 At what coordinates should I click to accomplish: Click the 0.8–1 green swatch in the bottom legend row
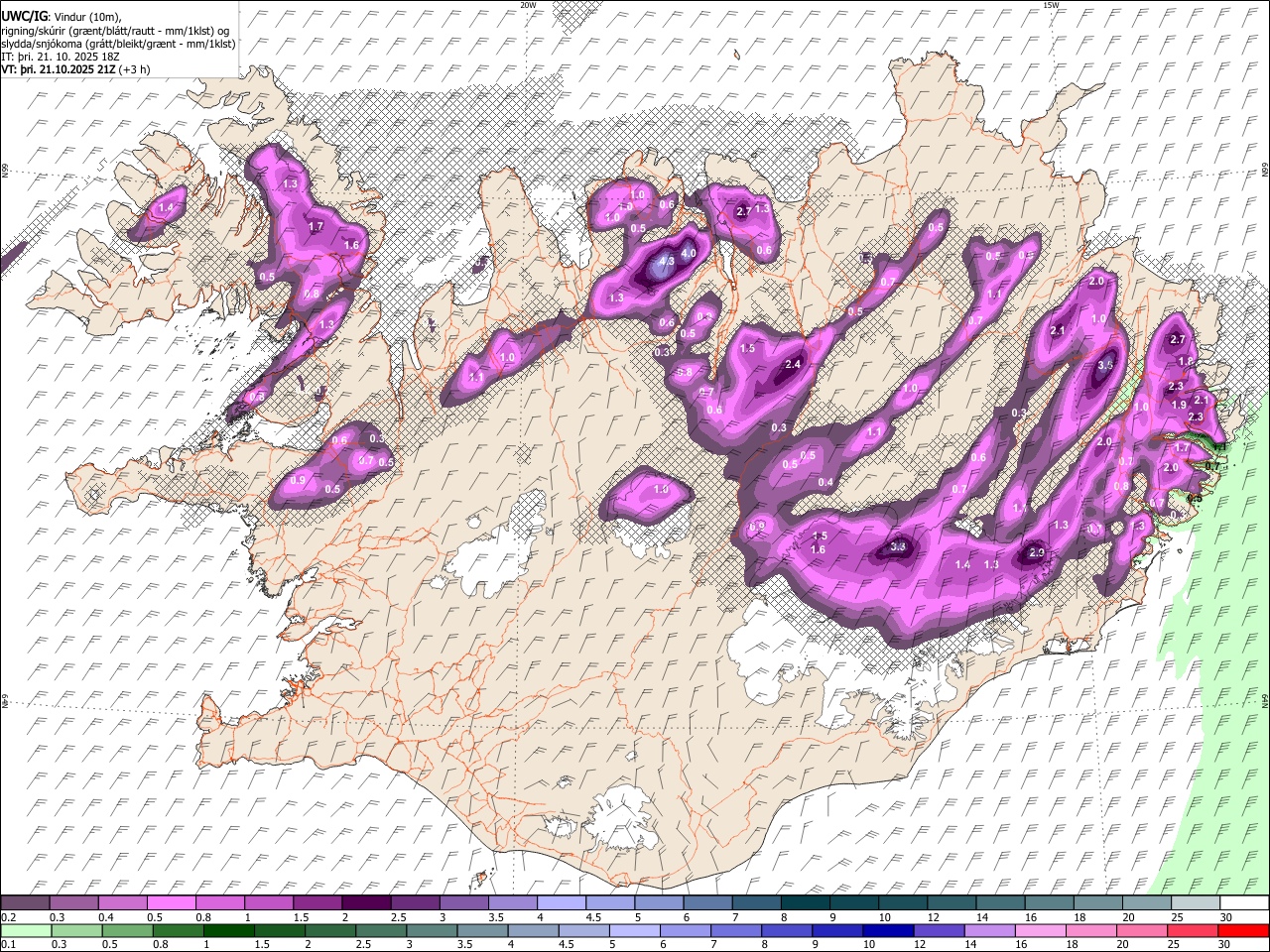179,930
